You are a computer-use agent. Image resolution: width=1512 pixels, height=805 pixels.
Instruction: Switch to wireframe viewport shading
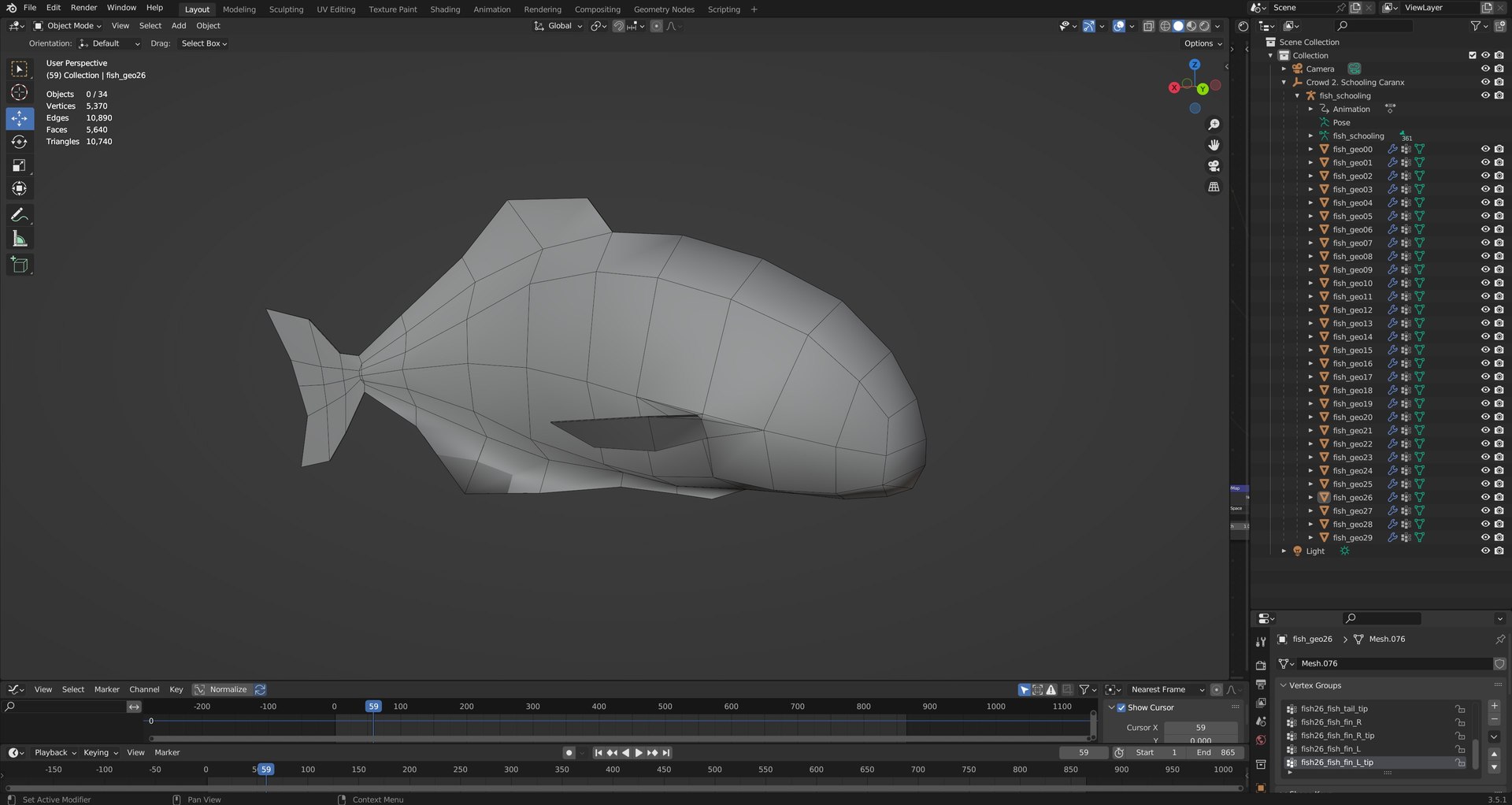[x=1165, y=26]
